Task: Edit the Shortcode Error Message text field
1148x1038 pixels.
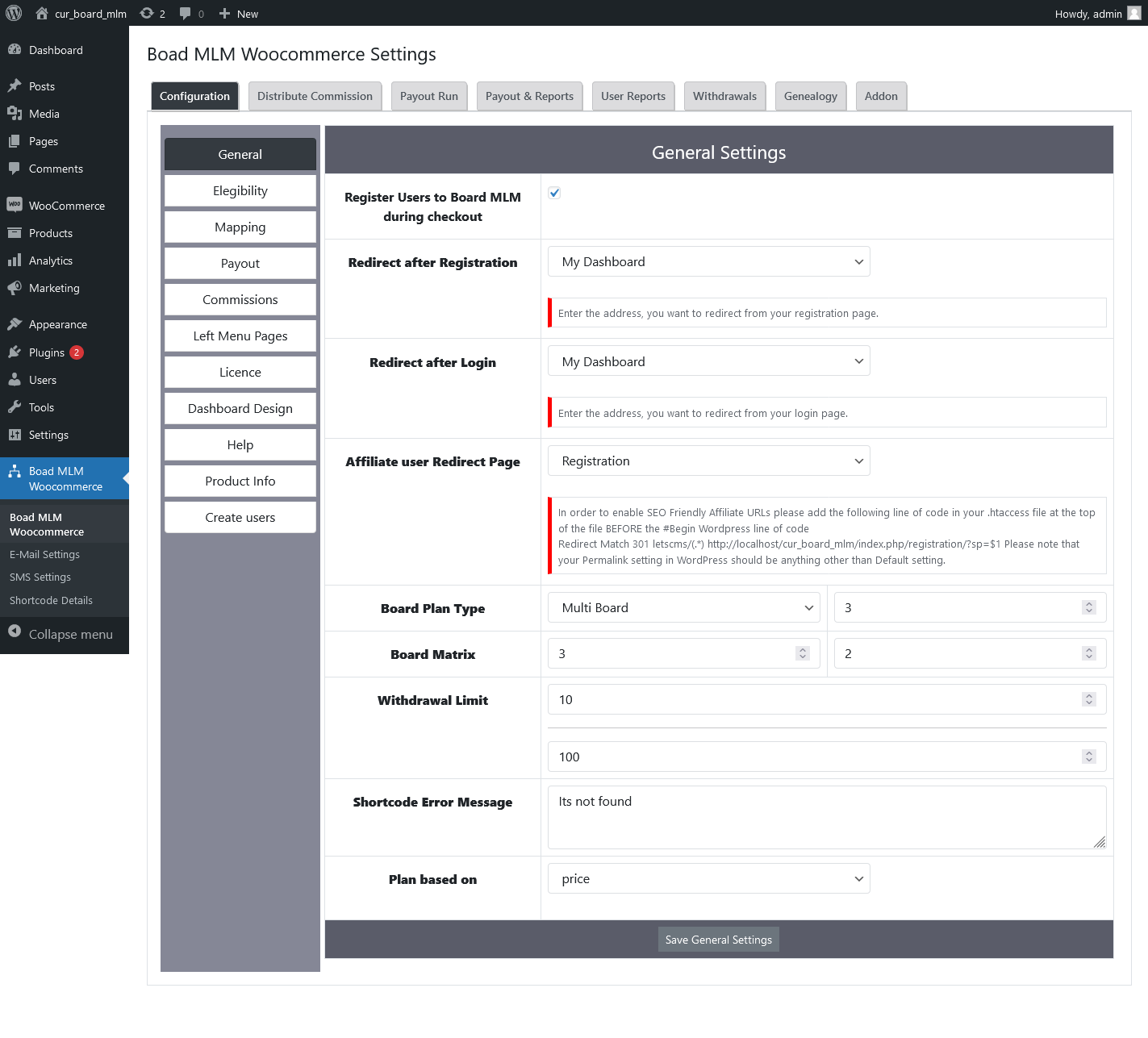Action: (826, 815)
